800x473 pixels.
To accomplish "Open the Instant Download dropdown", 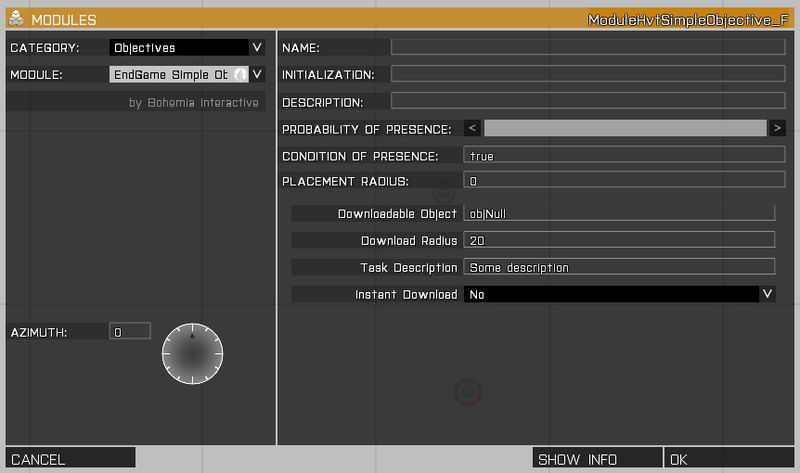I will click(x=612, y=294).
